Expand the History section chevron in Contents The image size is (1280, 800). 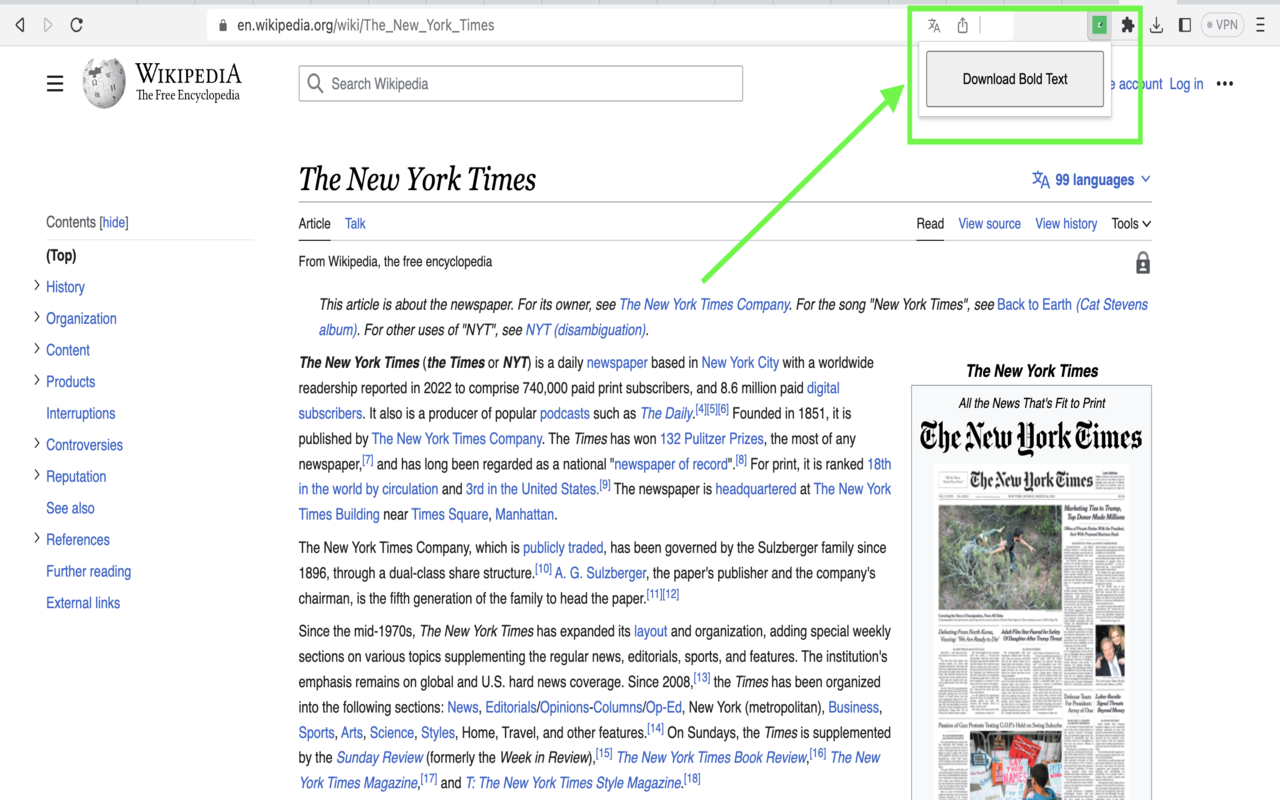[37, 286]
